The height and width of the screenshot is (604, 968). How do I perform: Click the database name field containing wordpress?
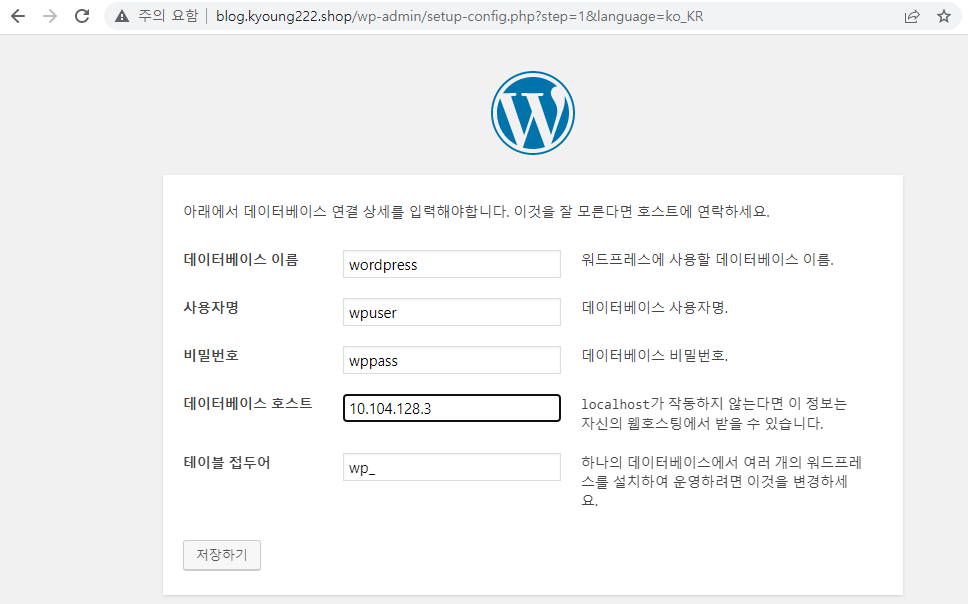tap(452, 264)
